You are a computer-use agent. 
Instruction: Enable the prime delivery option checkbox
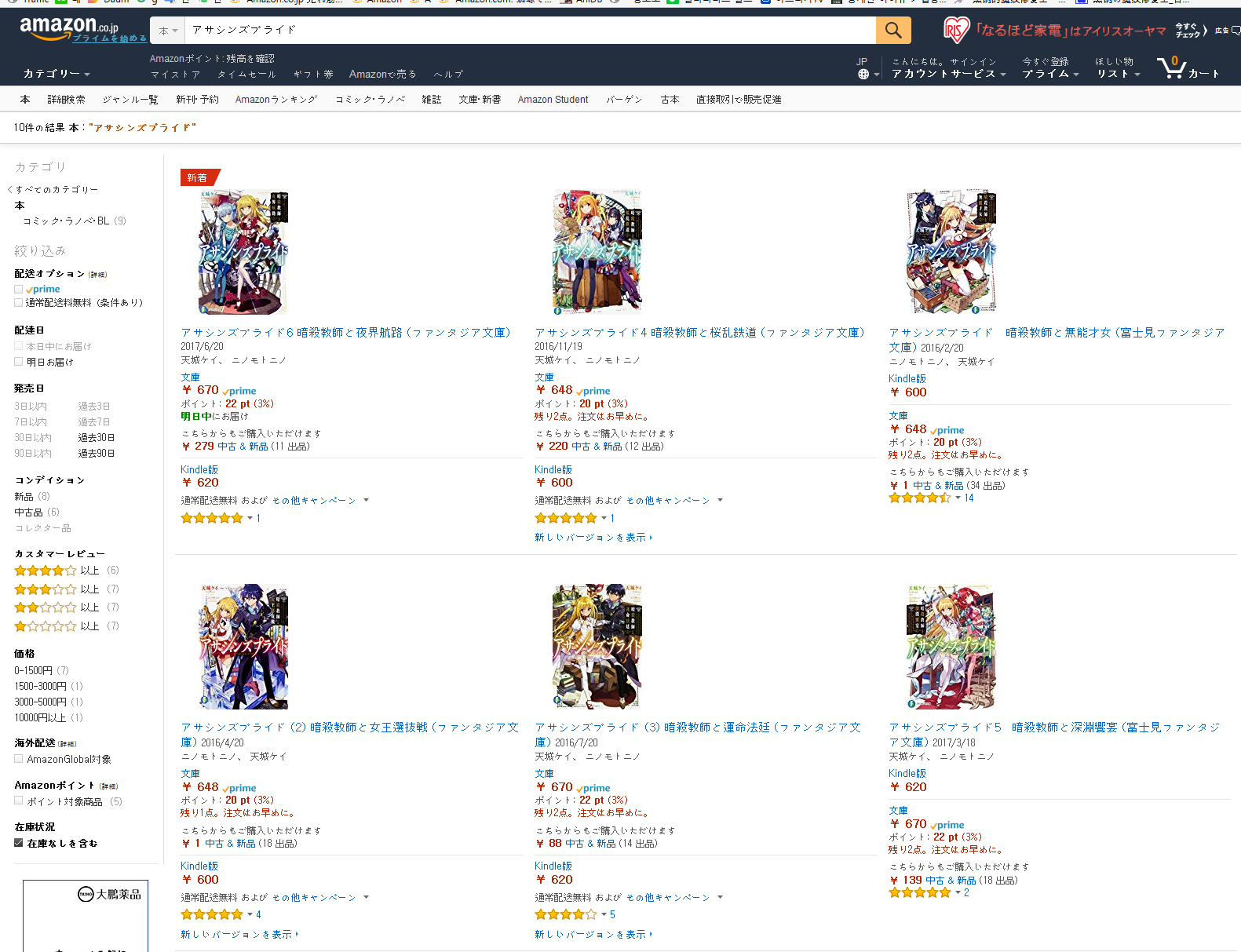pyautogui.click(x=18, y=290)
